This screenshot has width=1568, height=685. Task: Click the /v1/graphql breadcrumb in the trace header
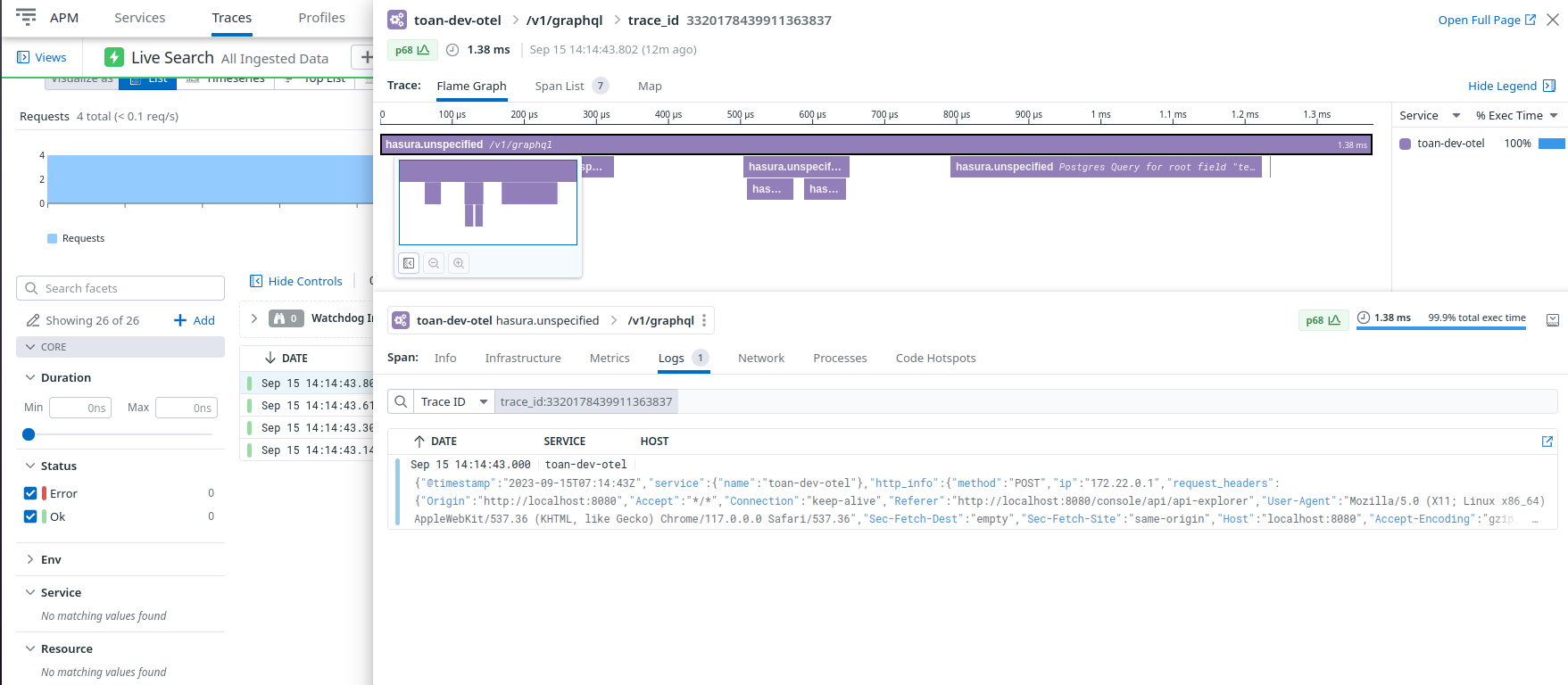(564, 20)
